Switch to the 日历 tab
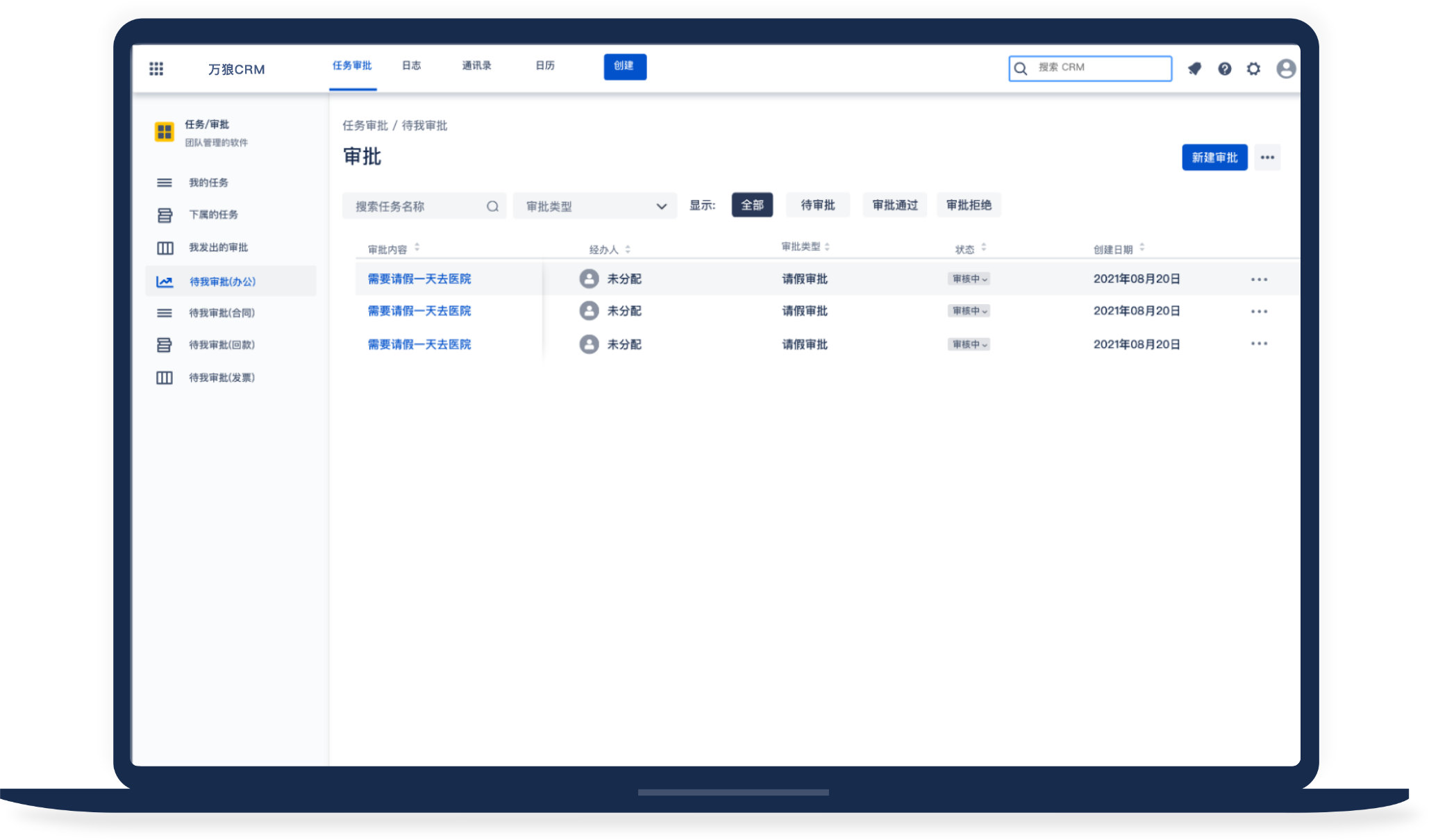The image size is (1429, 840). point(545,66)
